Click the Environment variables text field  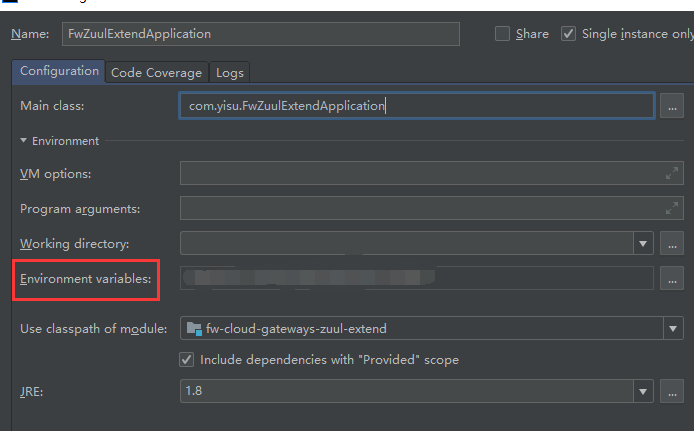pos(416,279)
